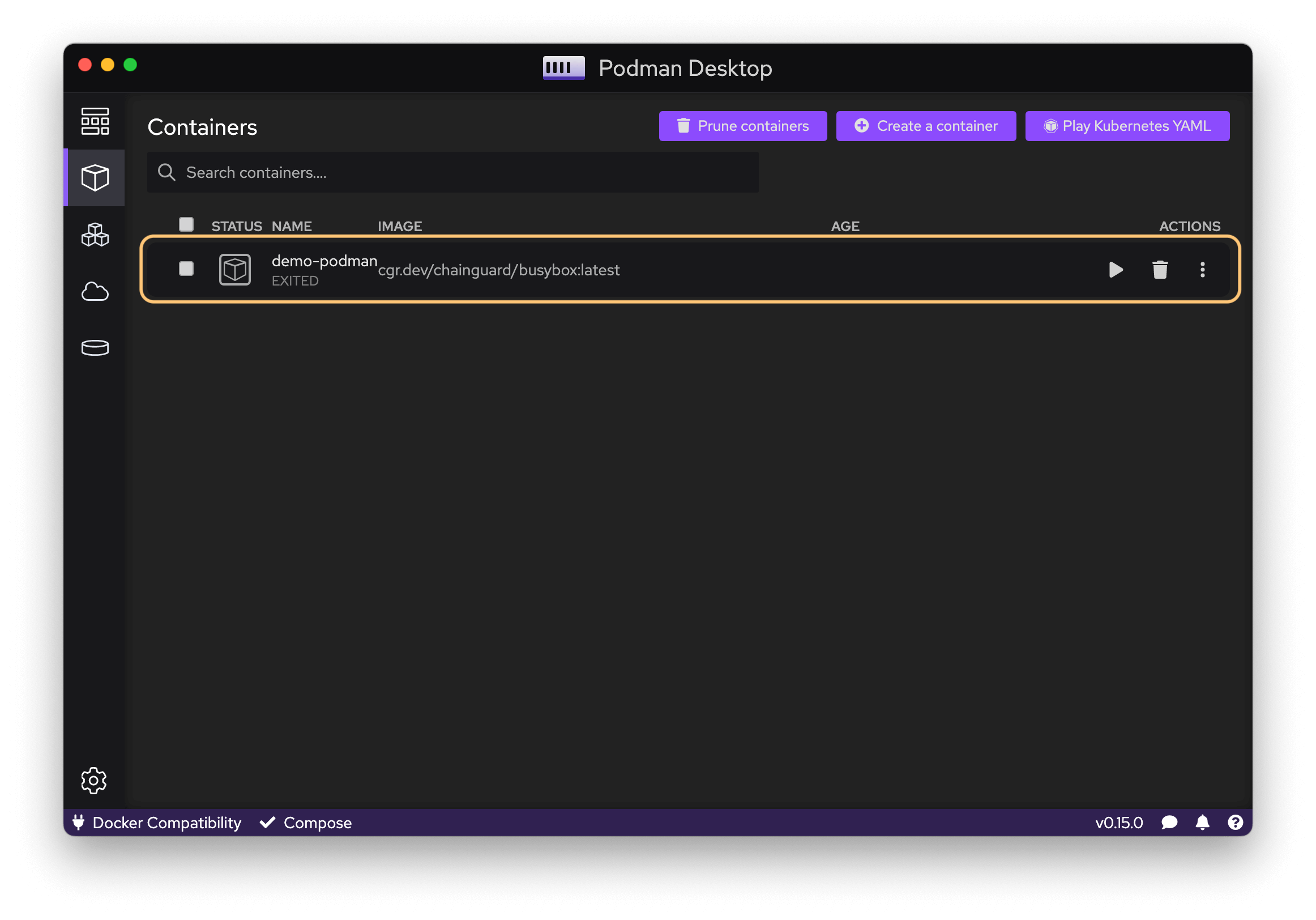Click the Containers page heading

click(x=202, y=127)
